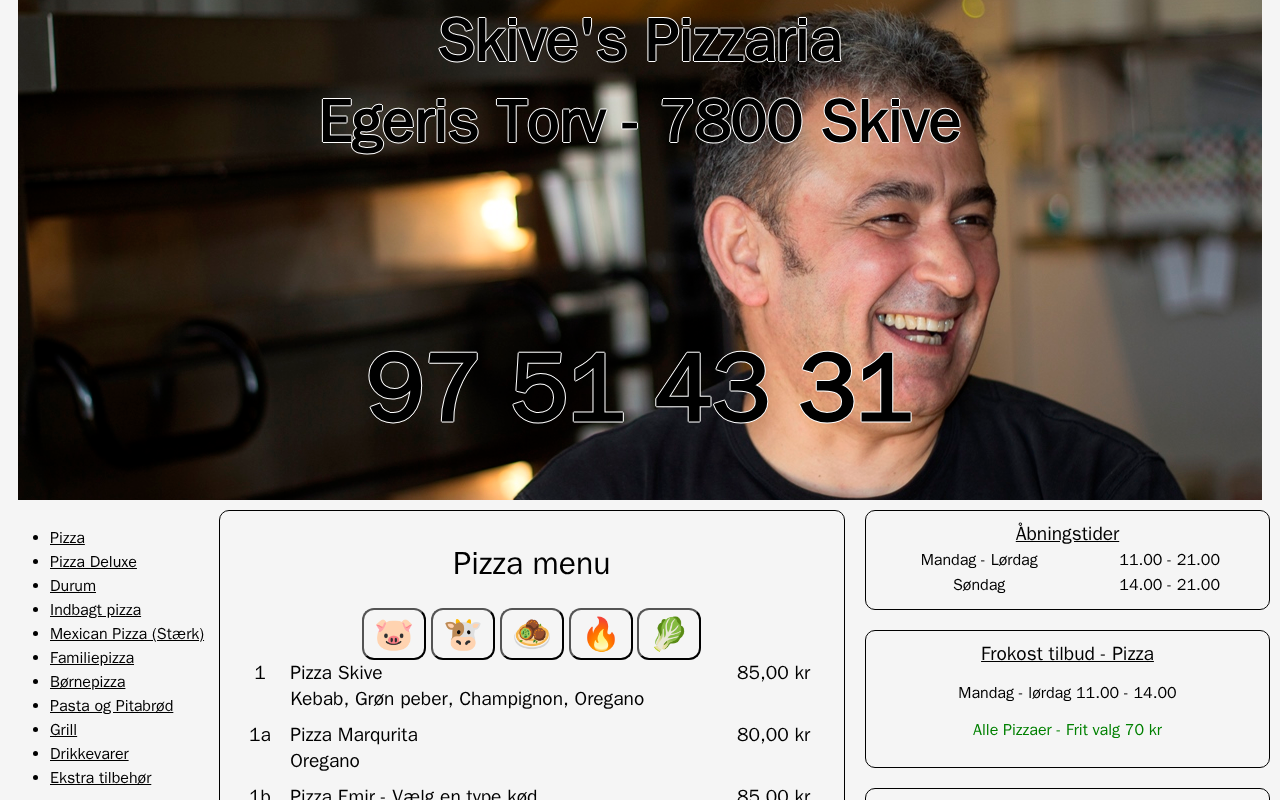The height and width of the screenshot is (800, 1280).
Task: Toggle the cow beef filter icon
Action: pyautogui.click(x=463, y=634)
